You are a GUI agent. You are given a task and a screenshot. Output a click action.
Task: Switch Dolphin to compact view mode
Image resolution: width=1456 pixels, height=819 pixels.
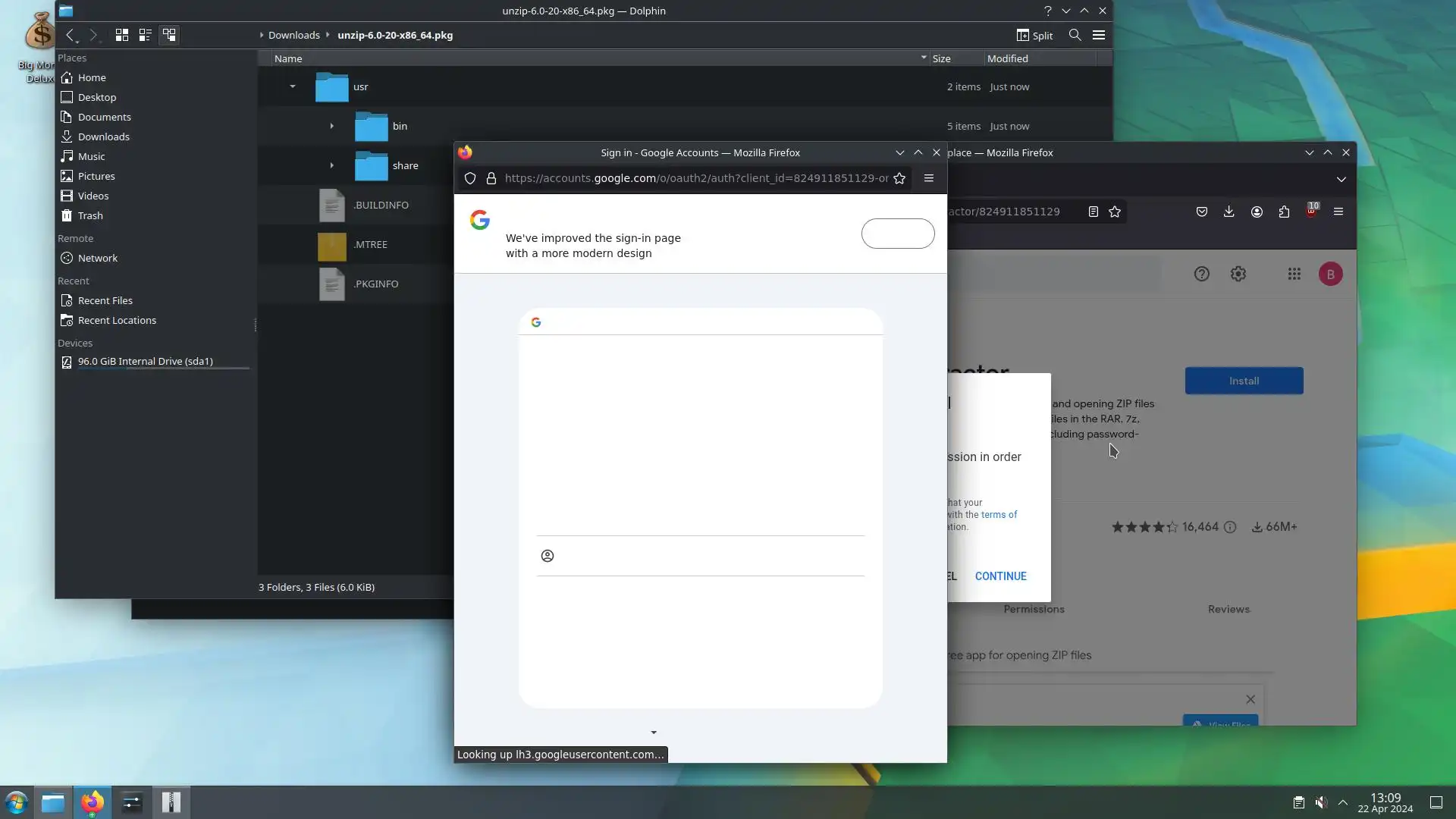tap(145, 35)
